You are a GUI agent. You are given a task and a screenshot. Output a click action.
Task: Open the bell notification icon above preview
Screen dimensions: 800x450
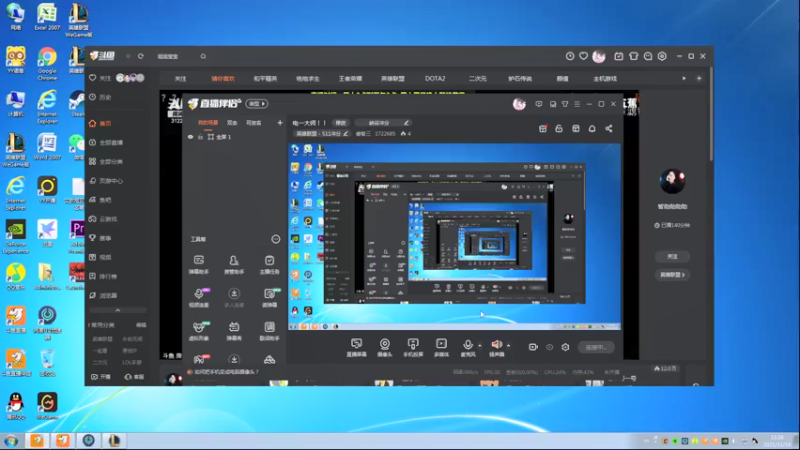click(592, 129)
